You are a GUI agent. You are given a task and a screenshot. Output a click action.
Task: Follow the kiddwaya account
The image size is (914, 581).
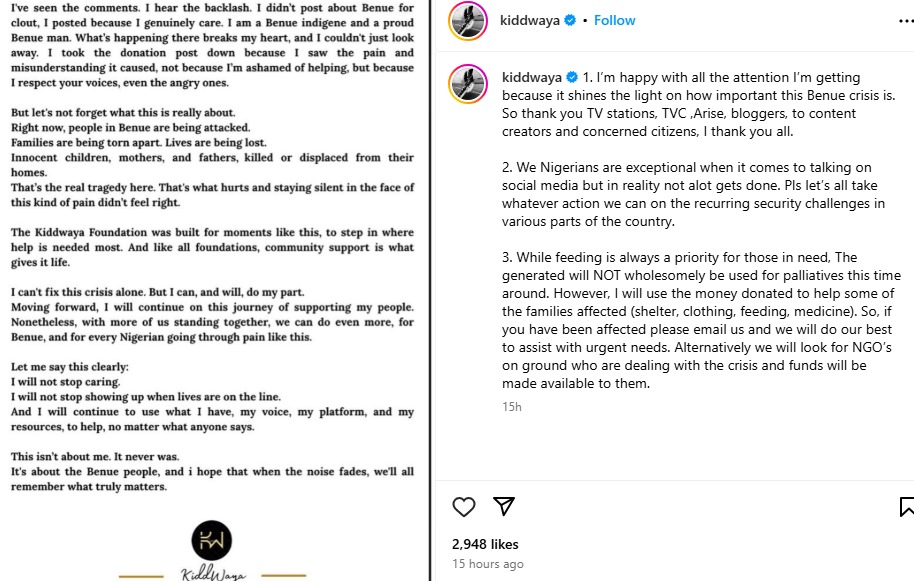click(614, 20)
